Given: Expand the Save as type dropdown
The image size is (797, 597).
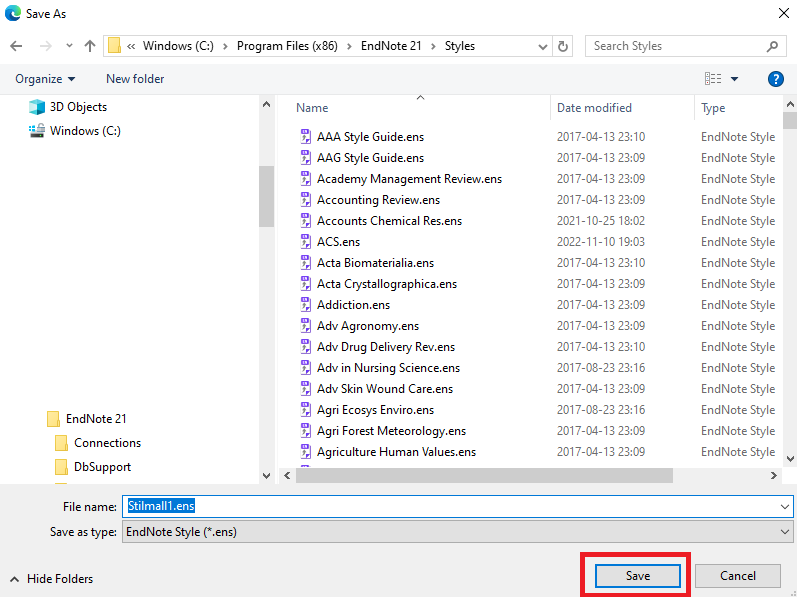Looking at the screenshot, I should click(783, 532).
